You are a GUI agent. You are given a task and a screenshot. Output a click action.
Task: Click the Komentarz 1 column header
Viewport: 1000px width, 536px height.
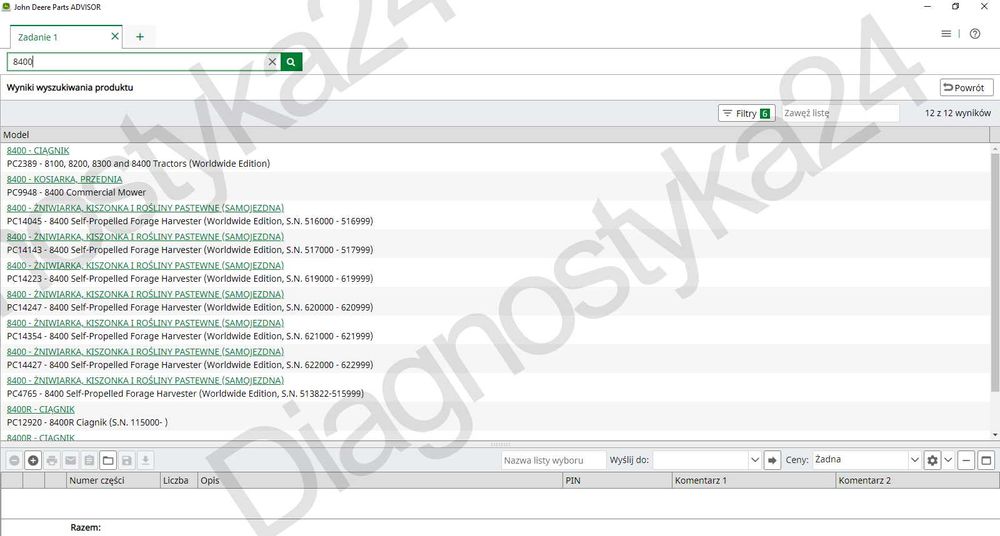pyautogui.click(x=754, y=480)
